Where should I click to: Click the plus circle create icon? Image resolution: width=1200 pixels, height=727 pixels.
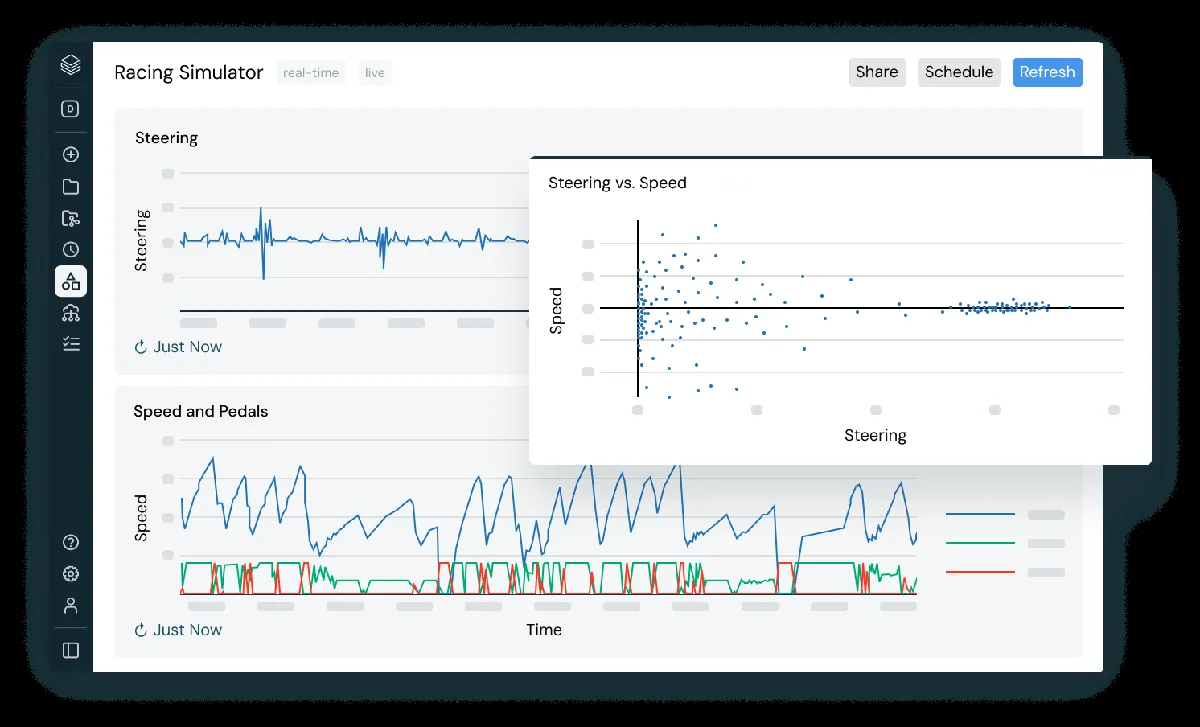pos(70,155)
